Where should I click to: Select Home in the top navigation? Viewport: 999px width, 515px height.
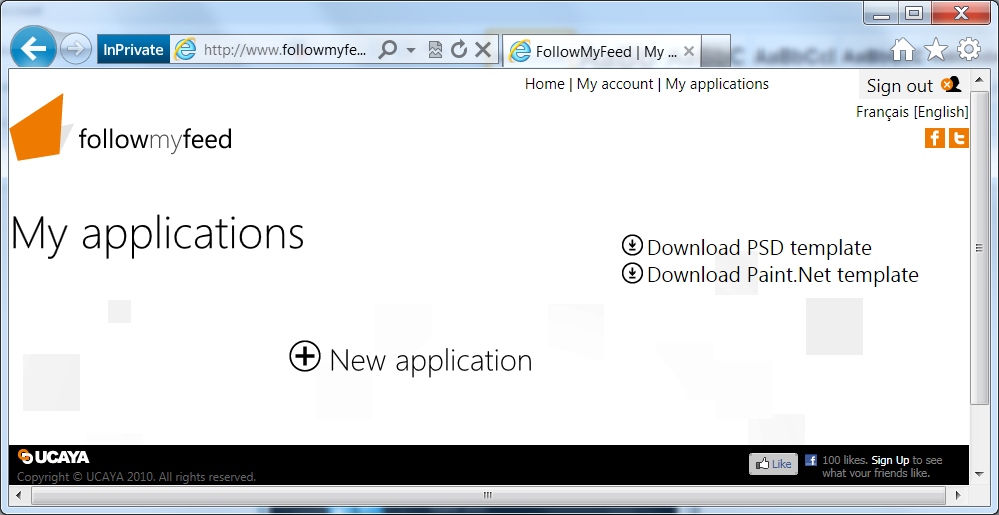pos(544,84)
